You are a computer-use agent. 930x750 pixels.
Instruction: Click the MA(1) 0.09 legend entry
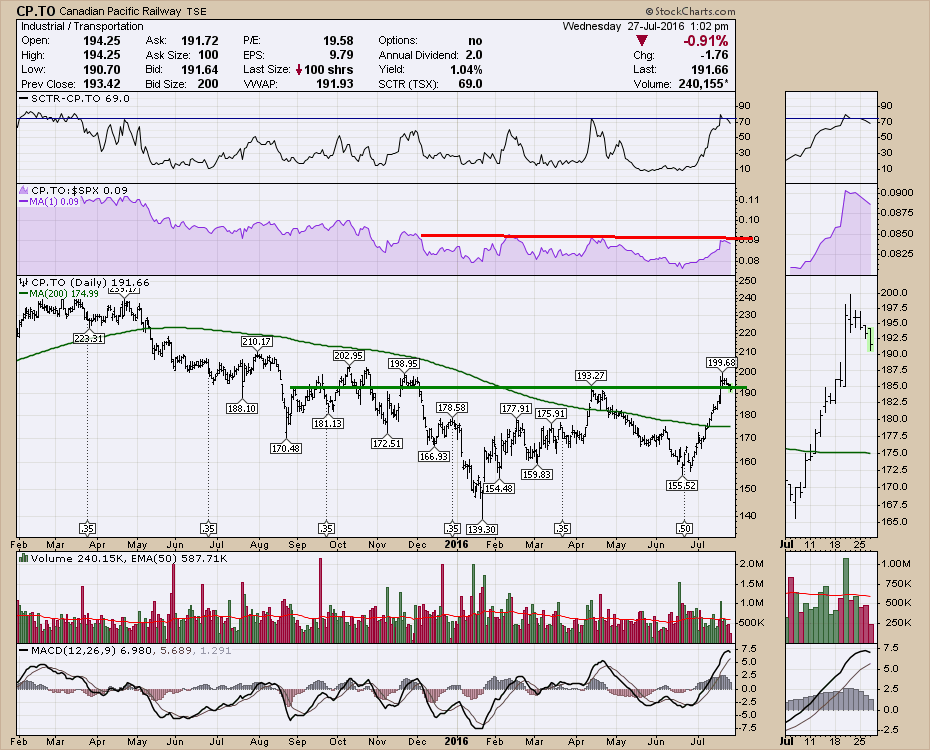[x=49, y=202]
